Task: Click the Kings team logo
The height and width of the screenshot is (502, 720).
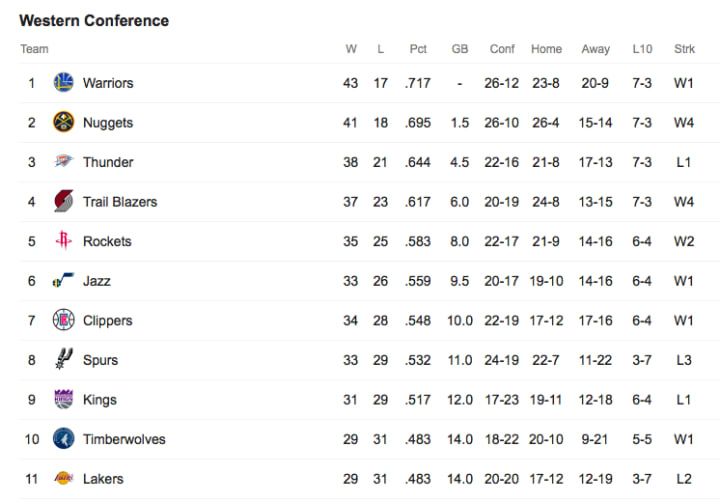Action: coord(64,399)
